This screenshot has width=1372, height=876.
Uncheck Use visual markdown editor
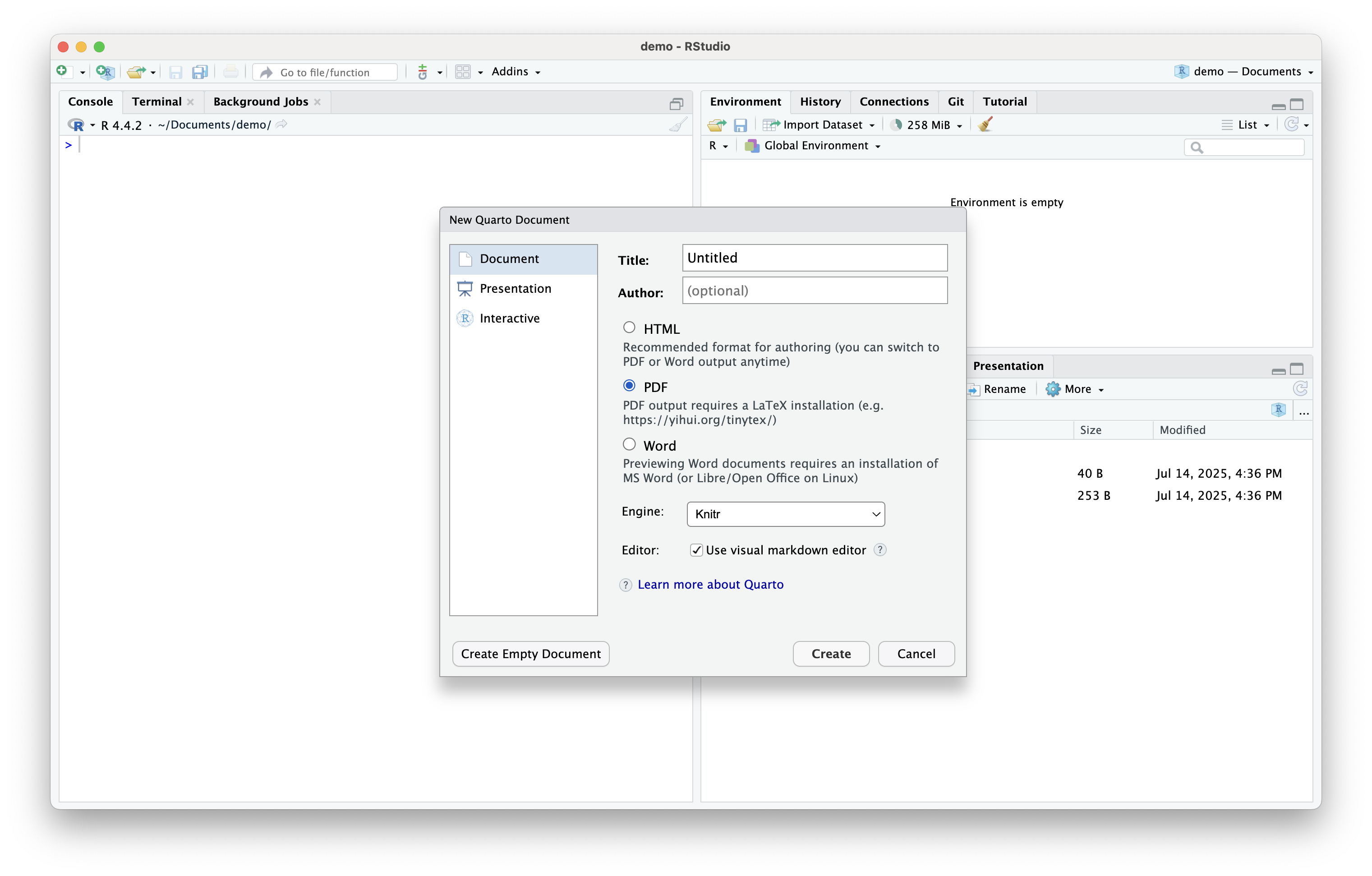pos(696,550)
